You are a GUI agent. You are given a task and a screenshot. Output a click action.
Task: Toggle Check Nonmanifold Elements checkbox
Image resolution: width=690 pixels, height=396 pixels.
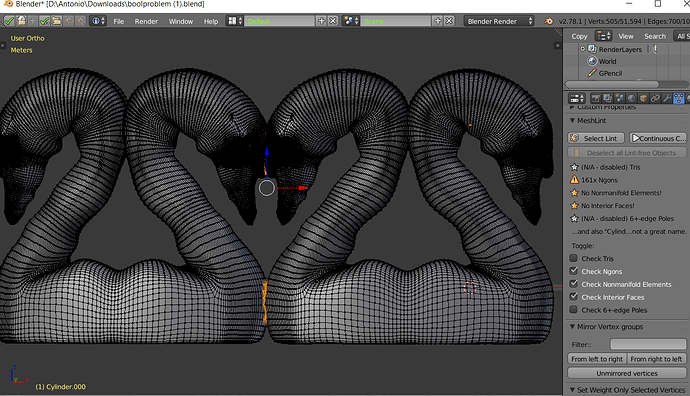click(x=573, y=283)
